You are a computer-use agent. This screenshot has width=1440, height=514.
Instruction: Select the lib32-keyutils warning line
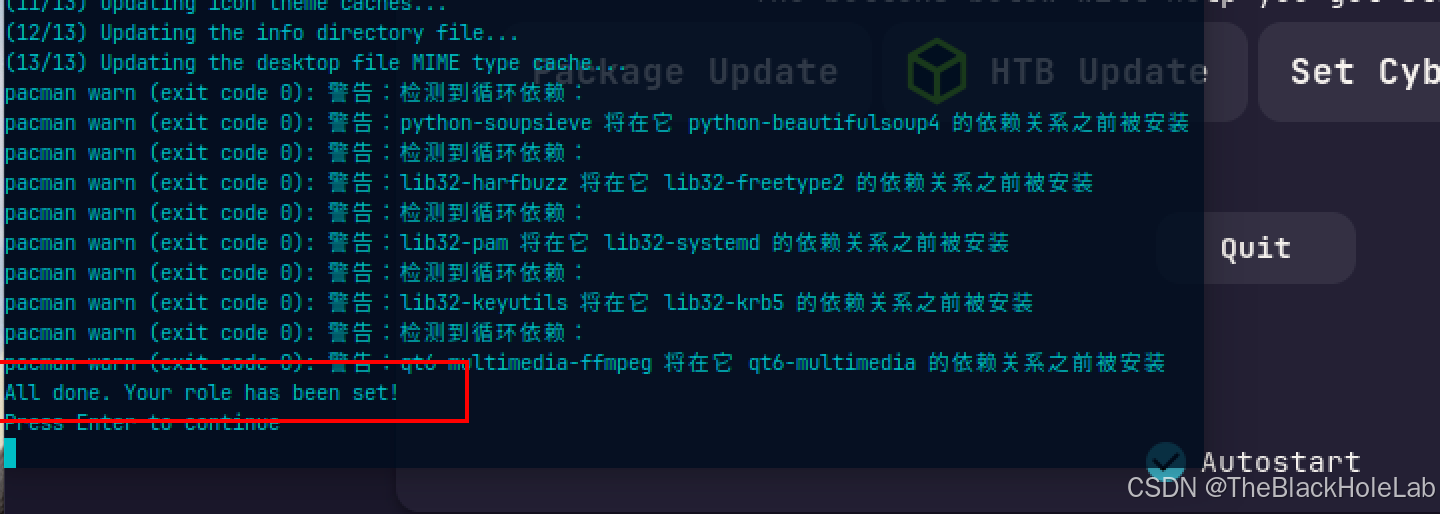(x=519, y=303)
